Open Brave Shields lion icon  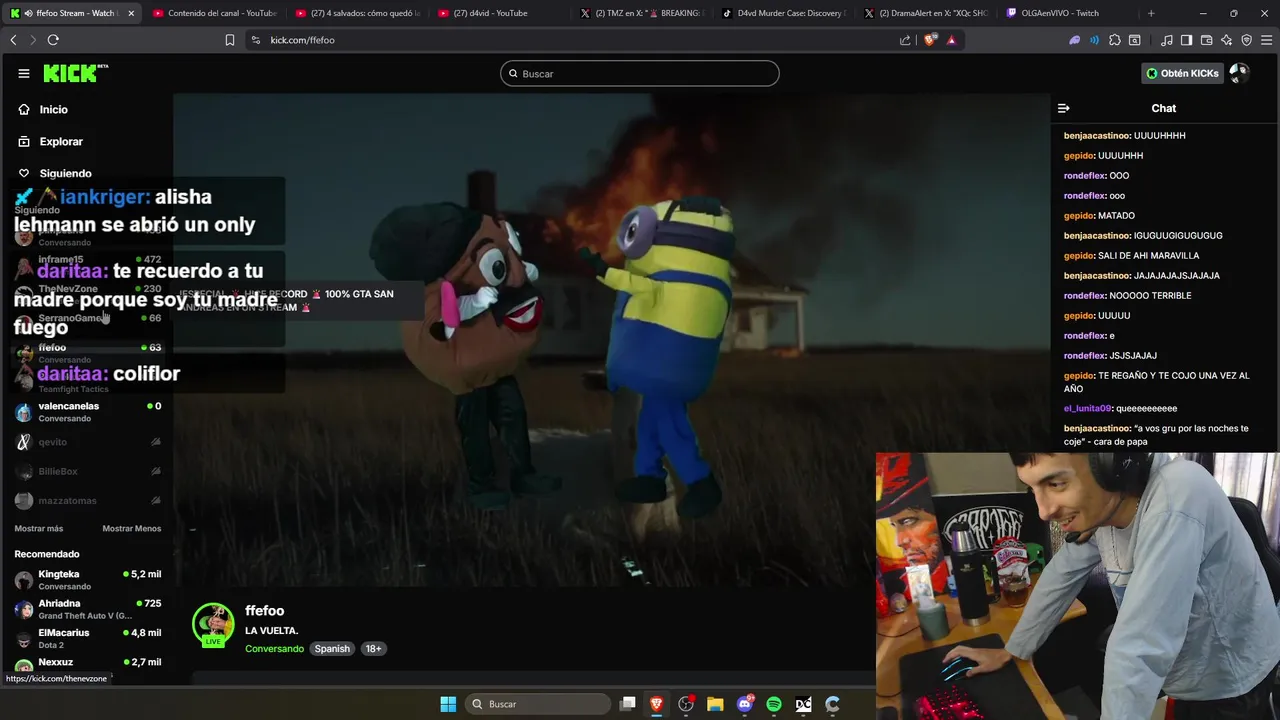coord(930,40)
